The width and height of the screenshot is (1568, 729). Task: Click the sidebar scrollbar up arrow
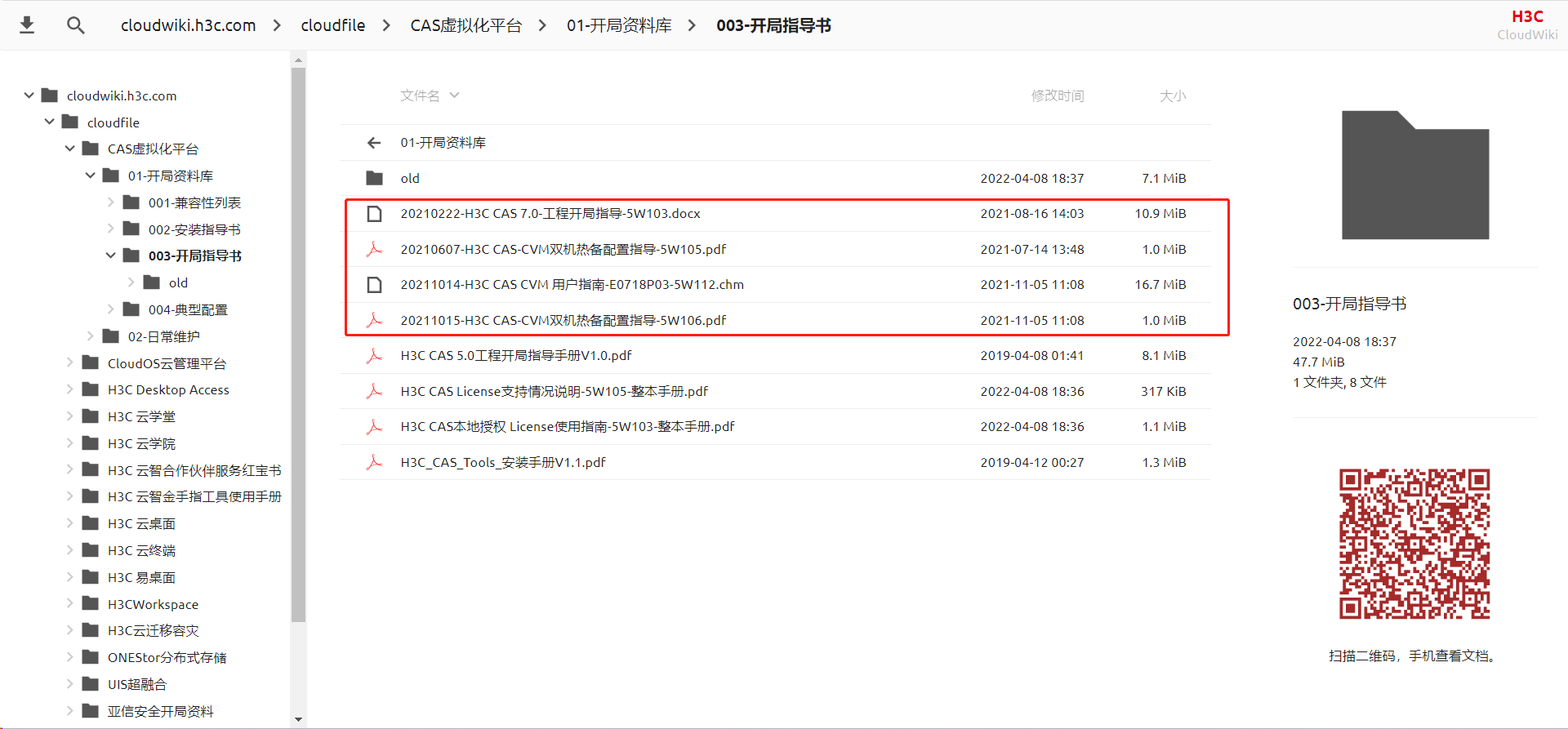(298, 60)
